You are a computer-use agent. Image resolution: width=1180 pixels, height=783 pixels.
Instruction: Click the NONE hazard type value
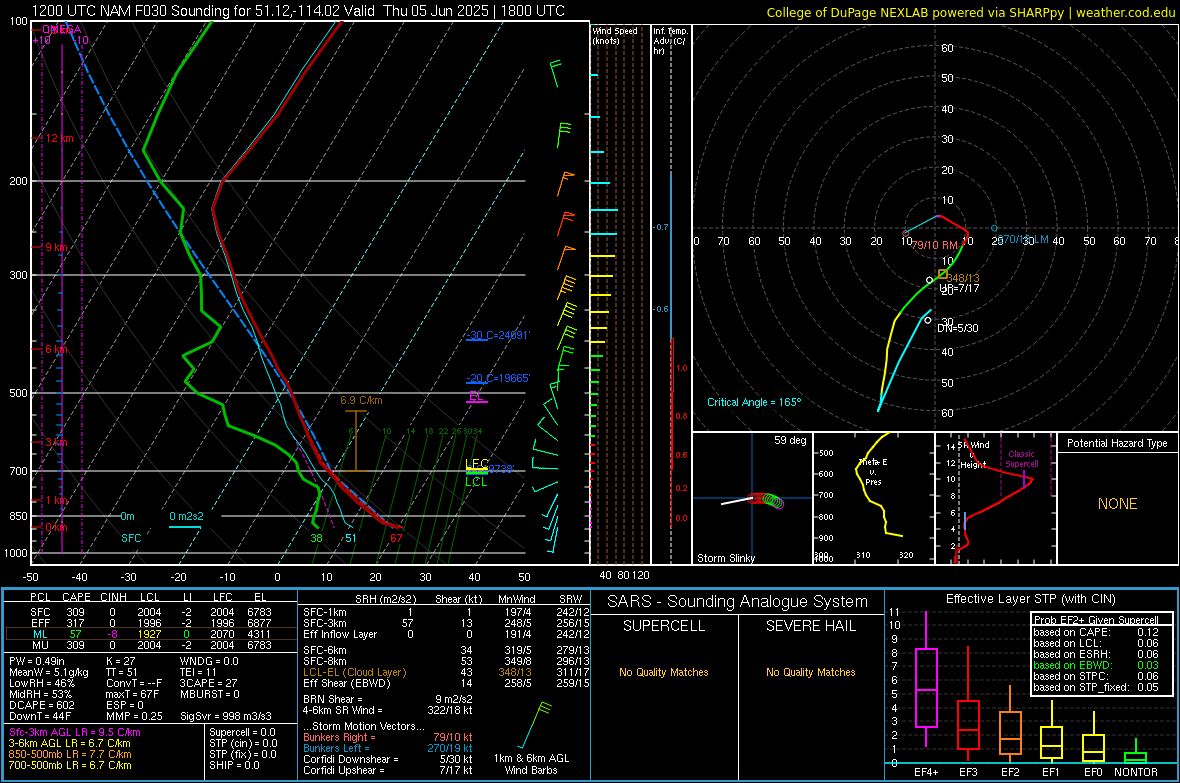(1117, 504)
